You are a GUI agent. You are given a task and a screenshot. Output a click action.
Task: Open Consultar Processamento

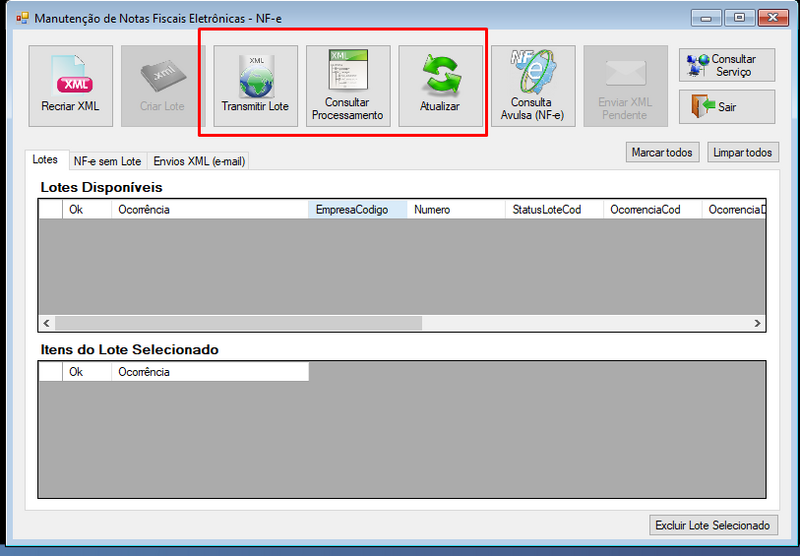(348, 86)
